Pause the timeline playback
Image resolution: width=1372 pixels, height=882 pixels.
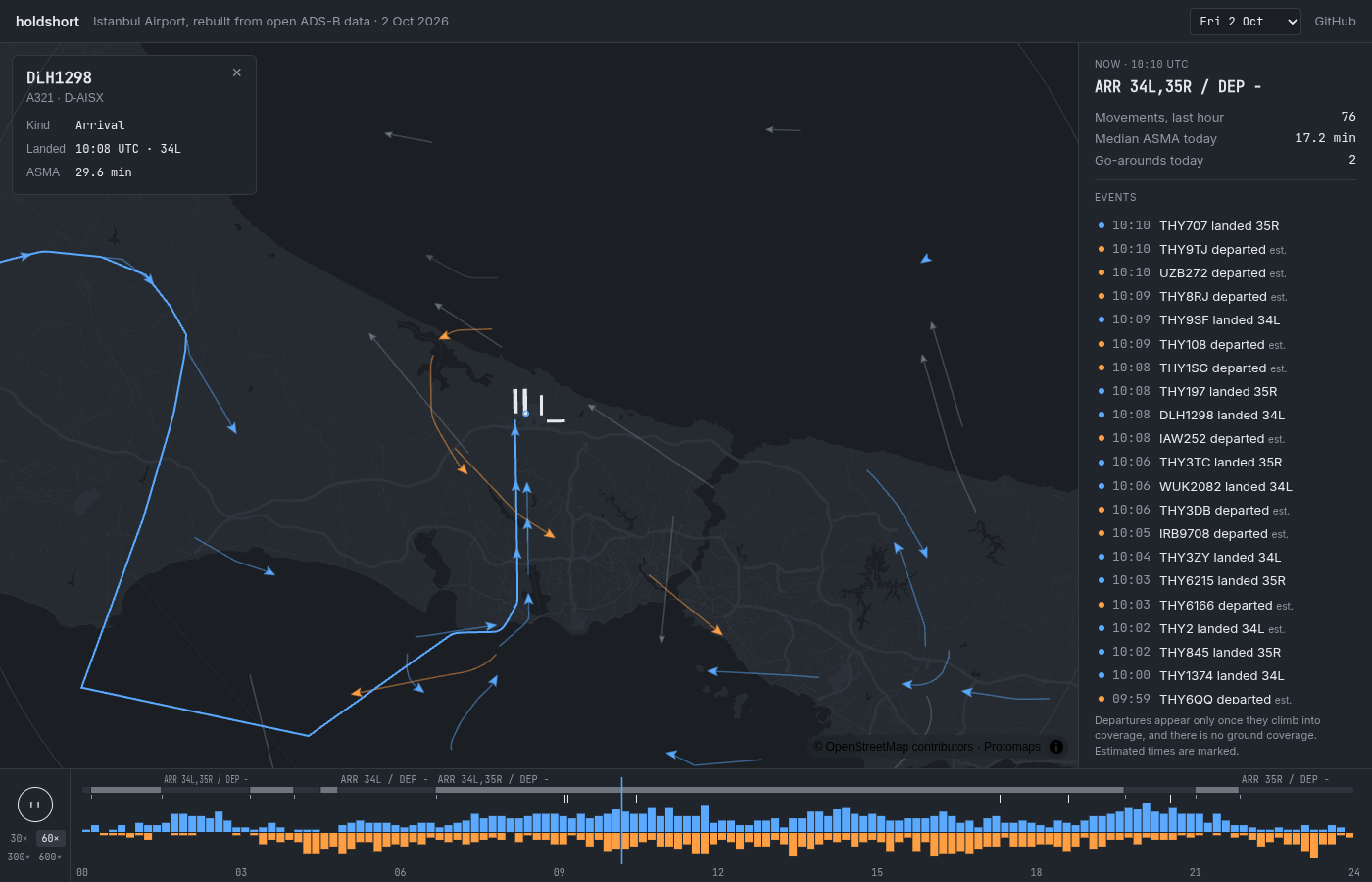pyautogui.click(x=35, y=805)
